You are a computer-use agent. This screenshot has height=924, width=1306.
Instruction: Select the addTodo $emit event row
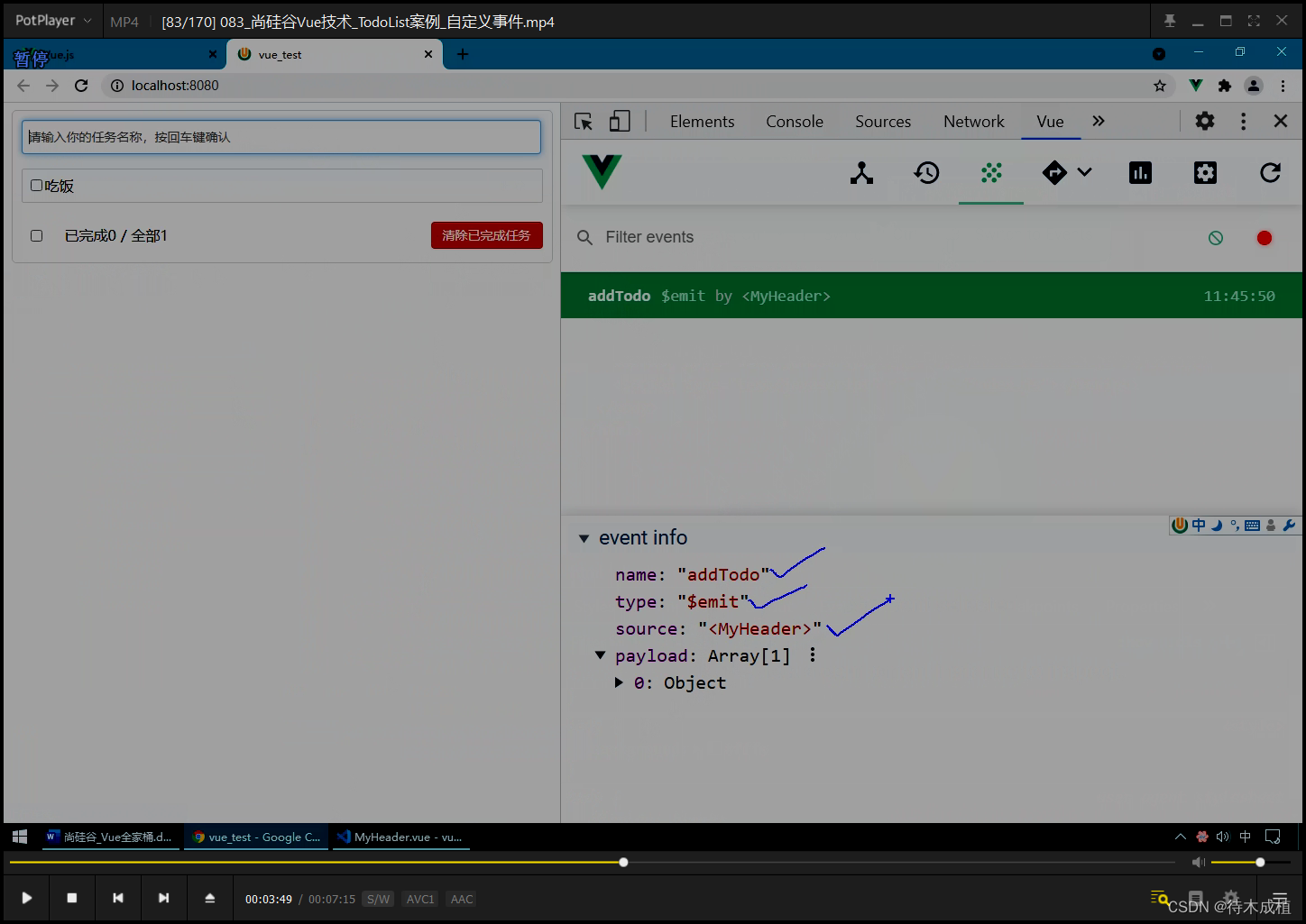(932, 296)
